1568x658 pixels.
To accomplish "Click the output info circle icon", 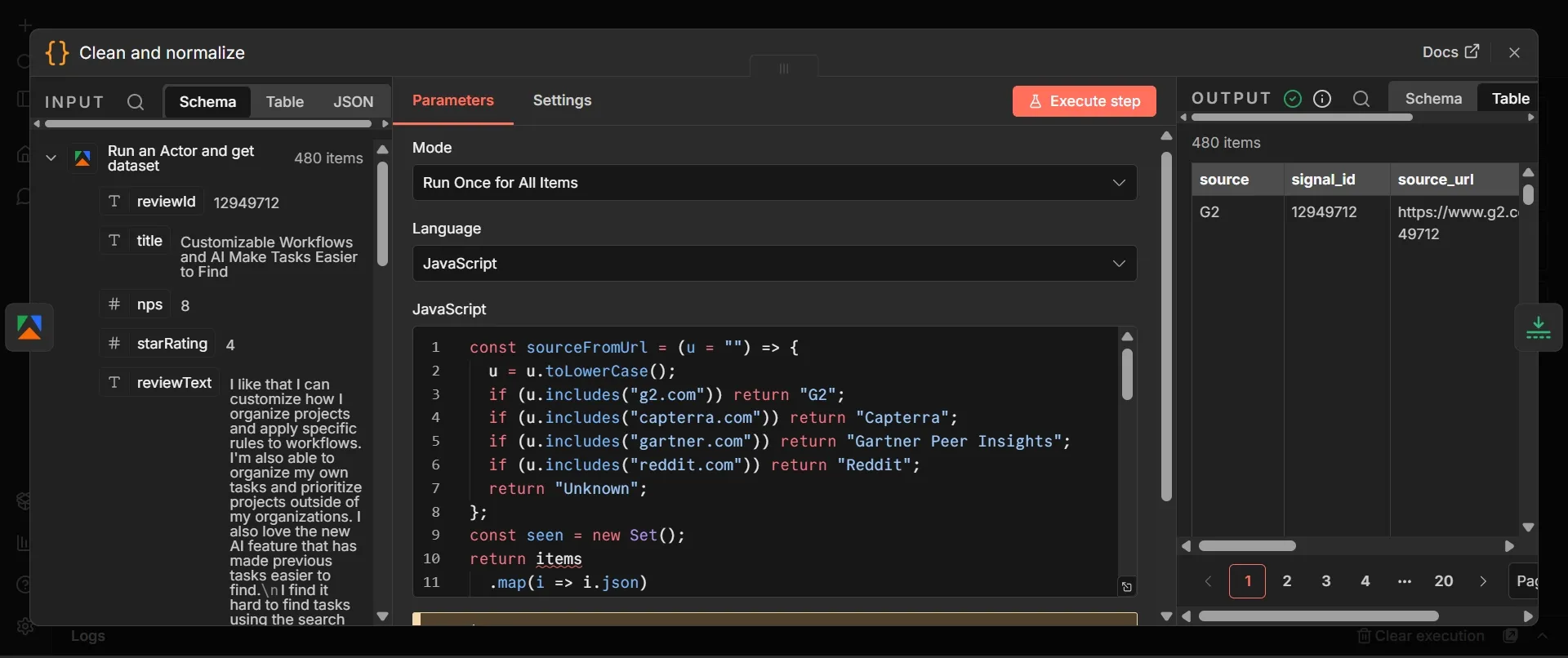I will pyautogui.click(x=1322, y=99).
